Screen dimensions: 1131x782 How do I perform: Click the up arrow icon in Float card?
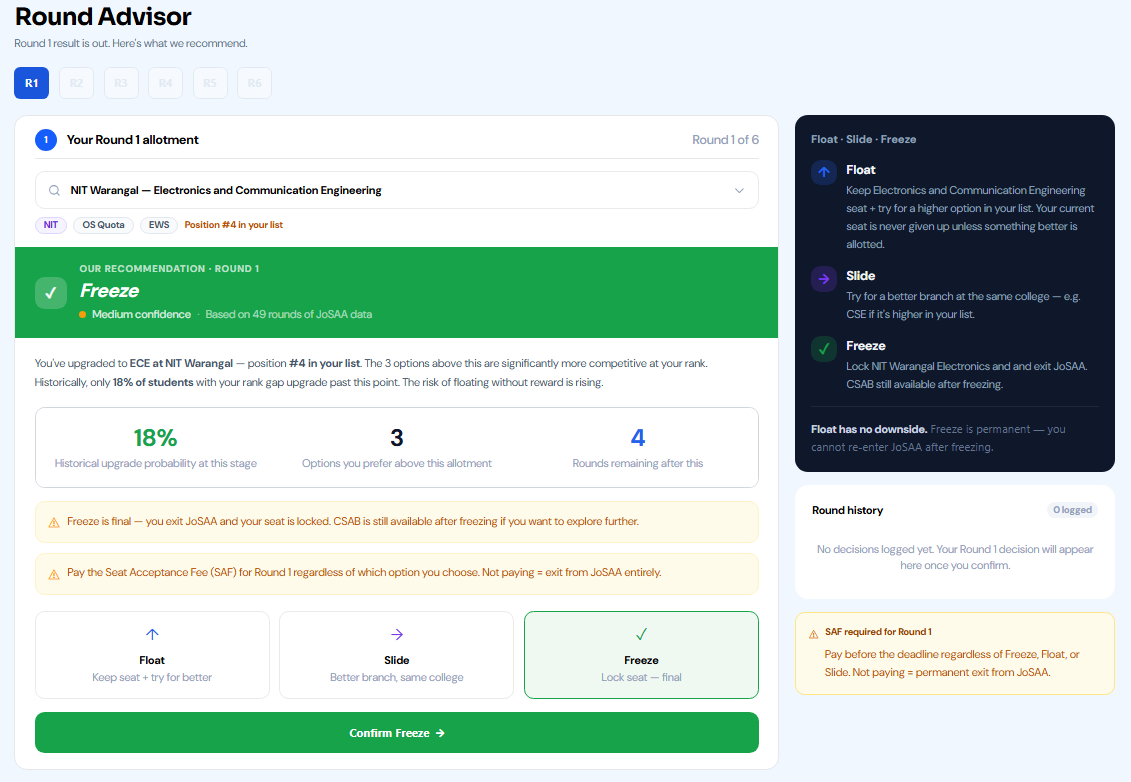[x=152, y=634]
